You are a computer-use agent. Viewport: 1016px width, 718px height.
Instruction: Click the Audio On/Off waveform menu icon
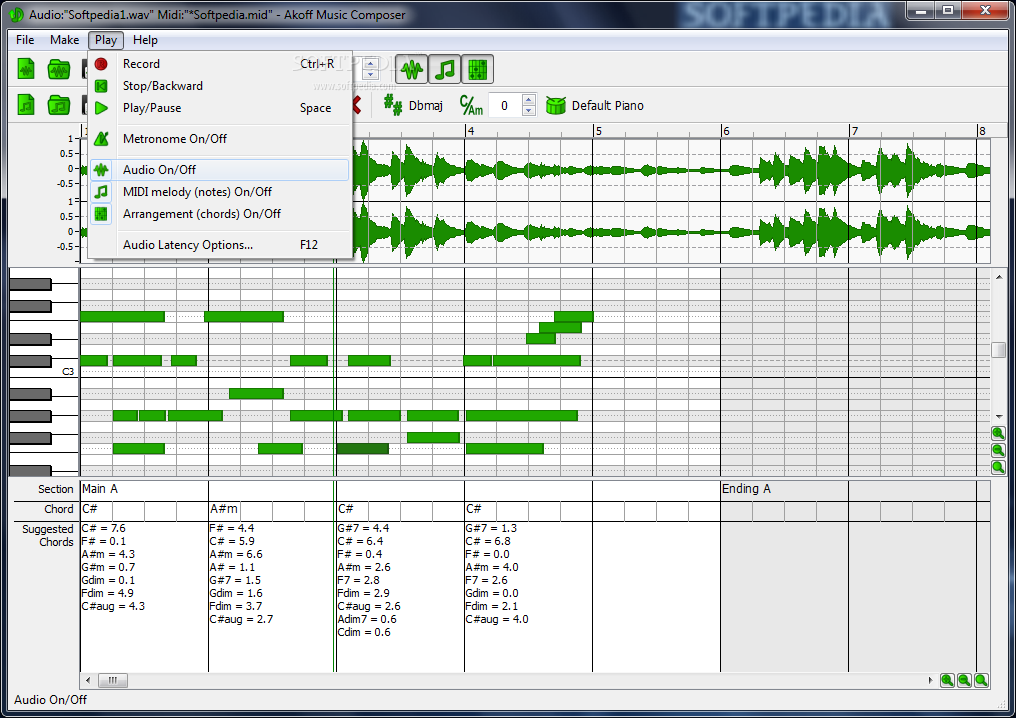pyautogui.click(x=101, y=170)
